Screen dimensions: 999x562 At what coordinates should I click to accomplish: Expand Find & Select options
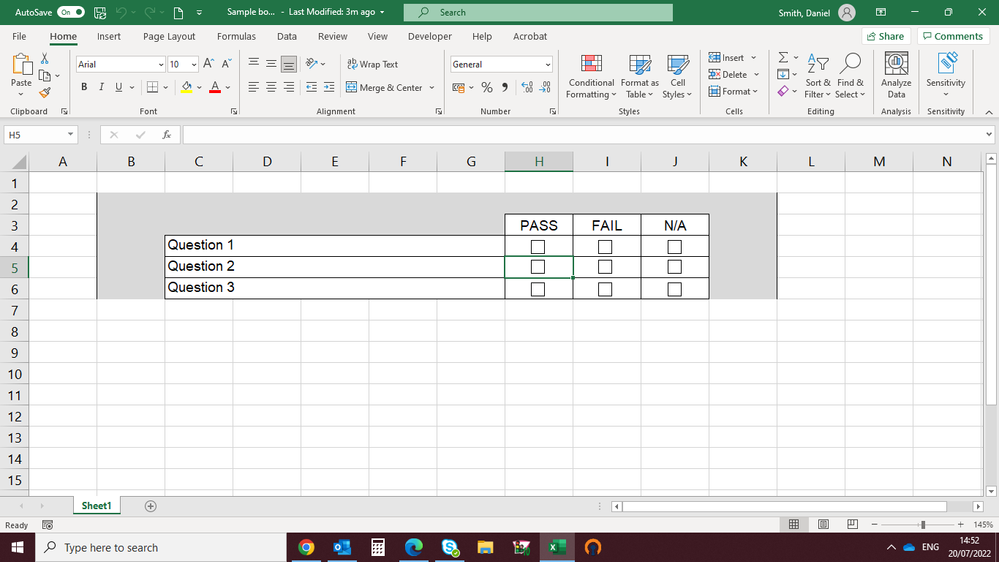851,76
